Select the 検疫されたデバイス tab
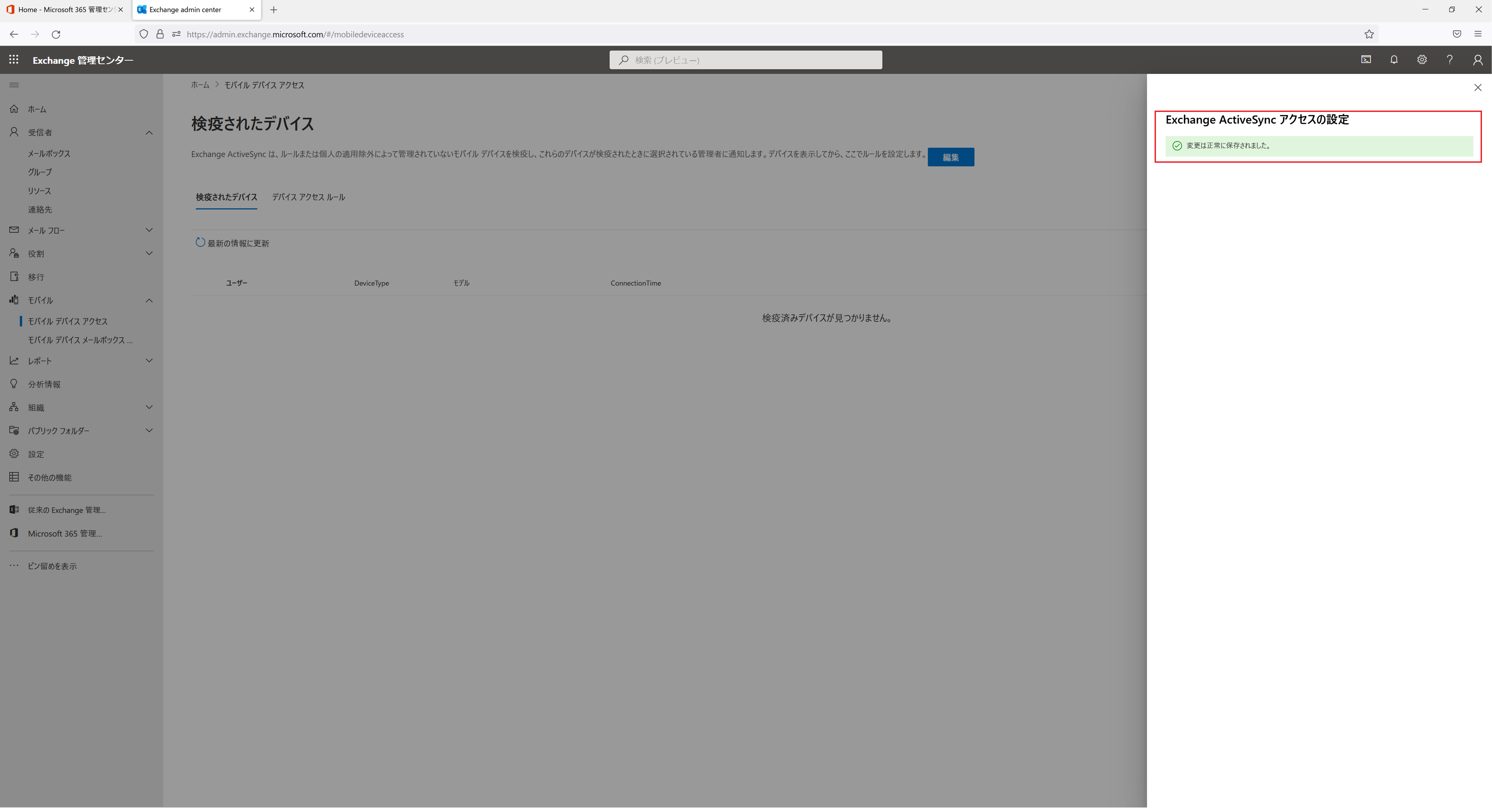 pos(226,197)
